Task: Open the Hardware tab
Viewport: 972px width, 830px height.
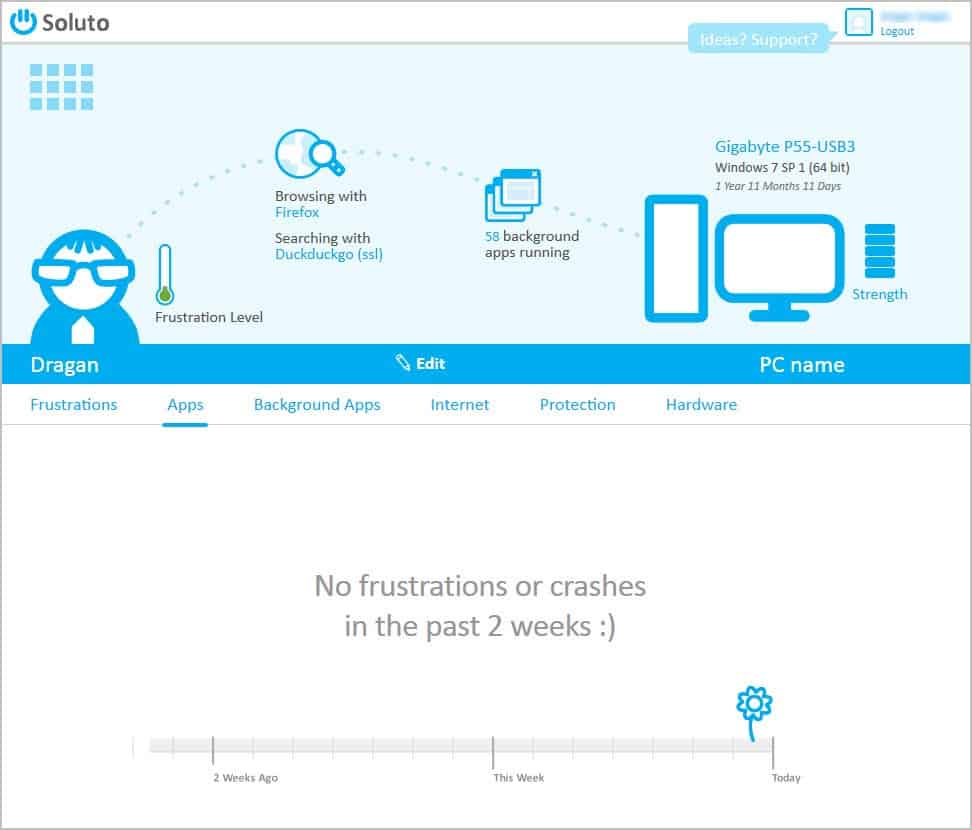Action: click(x=701, y=405)
